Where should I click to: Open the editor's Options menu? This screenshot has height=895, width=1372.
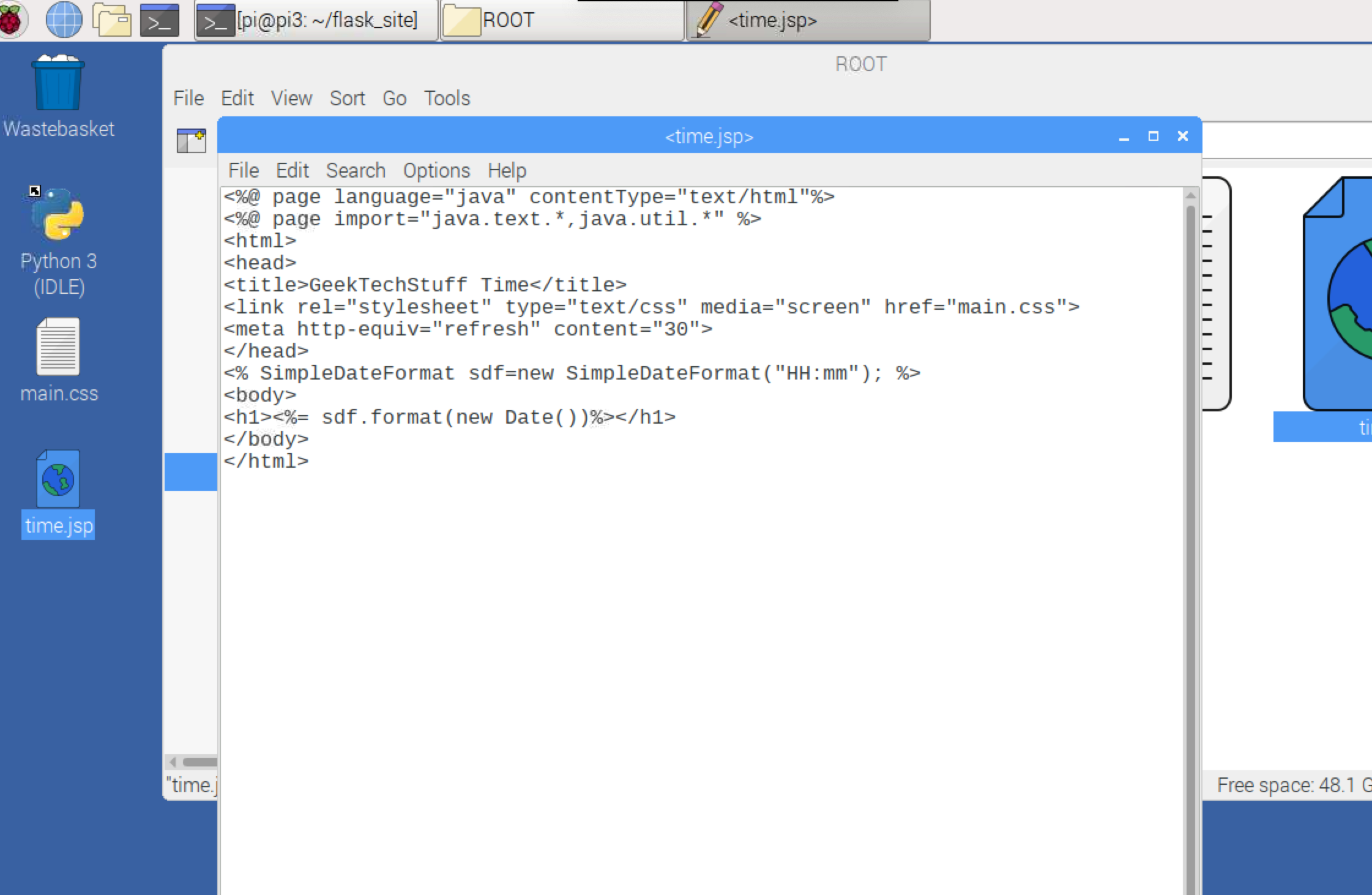click(x=436, y=170)
